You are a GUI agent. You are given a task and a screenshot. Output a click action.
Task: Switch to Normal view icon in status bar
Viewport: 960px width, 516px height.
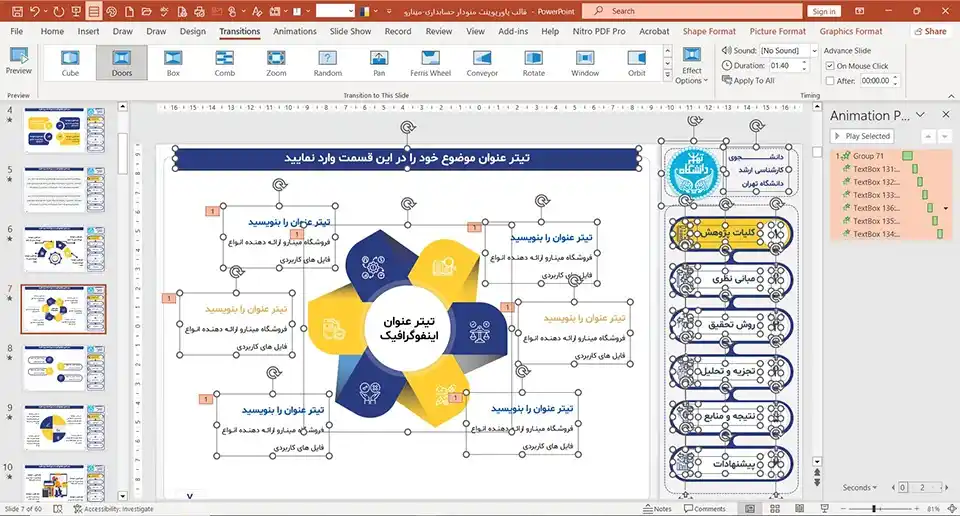click(x=750, y=509)
